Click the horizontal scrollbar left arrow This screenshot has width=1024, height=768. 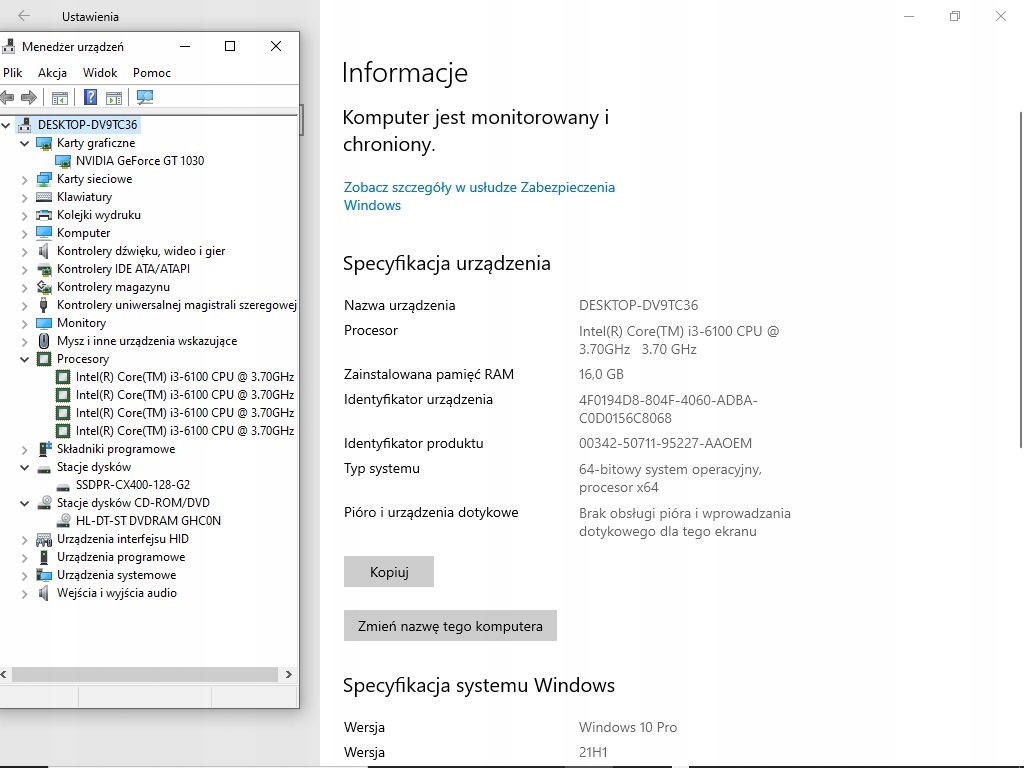[x=4, y=675]
